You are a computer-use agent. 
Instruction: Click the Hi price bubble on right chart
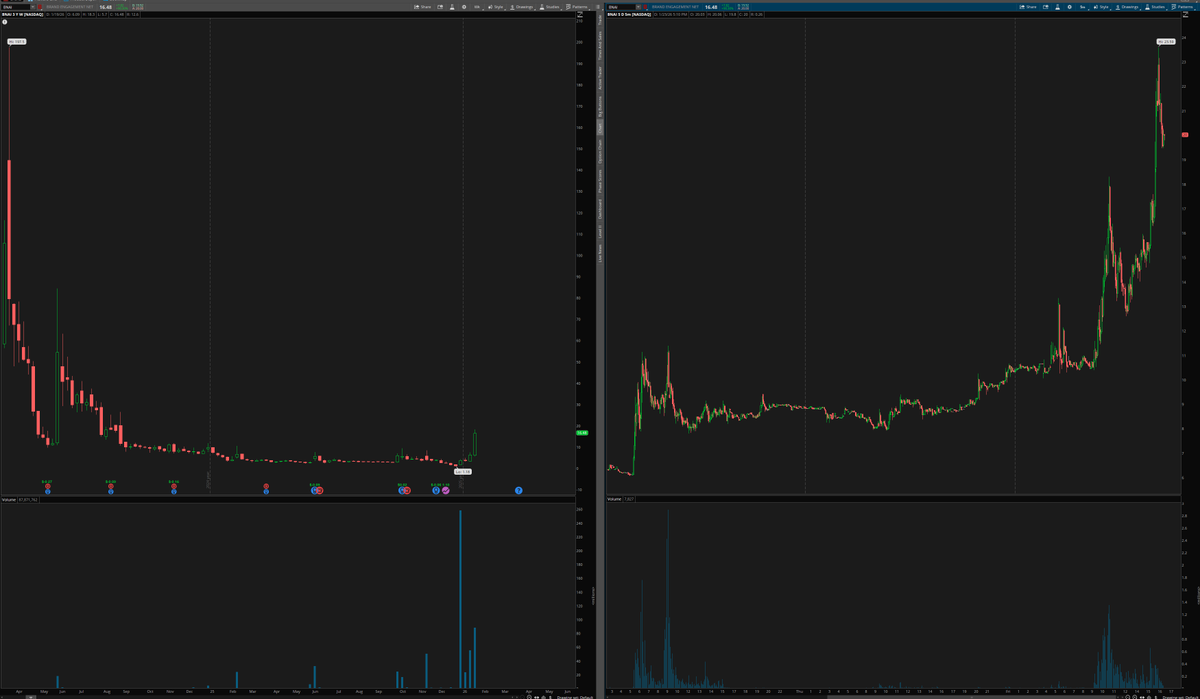coord(1165,42)
